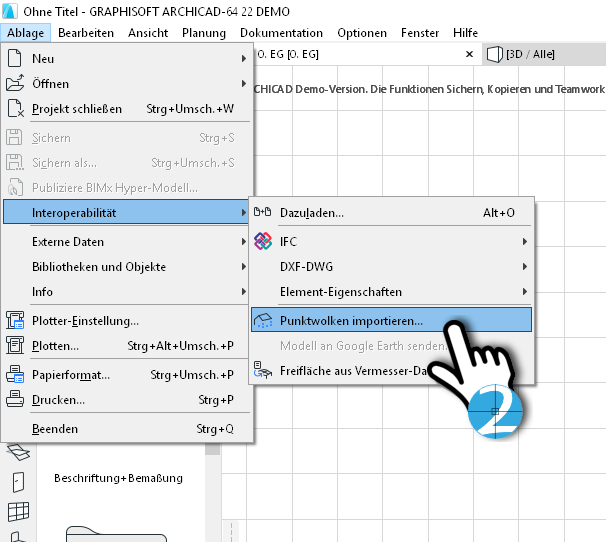This screenshot has width=606, height=542.
Task: Choose Projekt schließen from the menu
Action: tap(128, 109)
